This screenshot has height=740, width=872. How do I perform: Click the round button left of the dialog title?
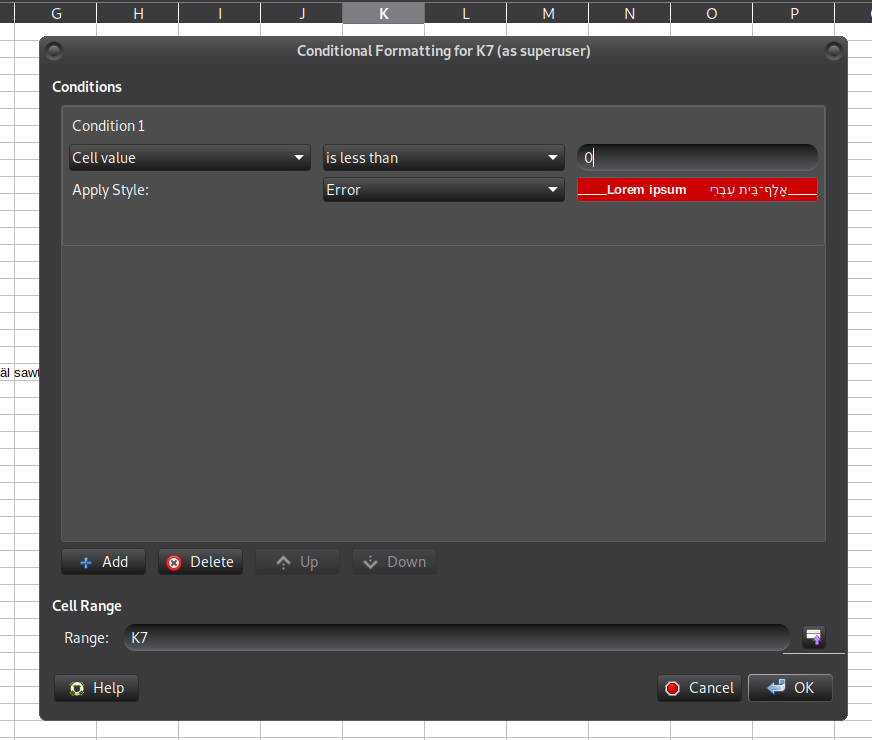tap(54, 51)
